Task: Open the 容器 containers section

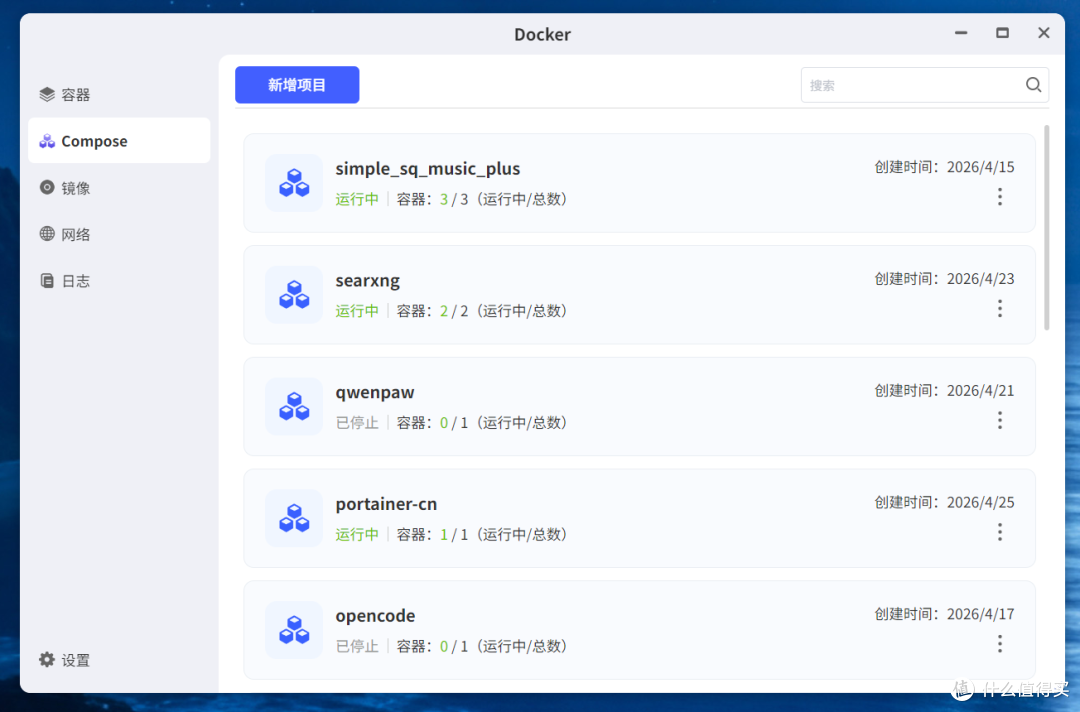Action: point(119,94)
